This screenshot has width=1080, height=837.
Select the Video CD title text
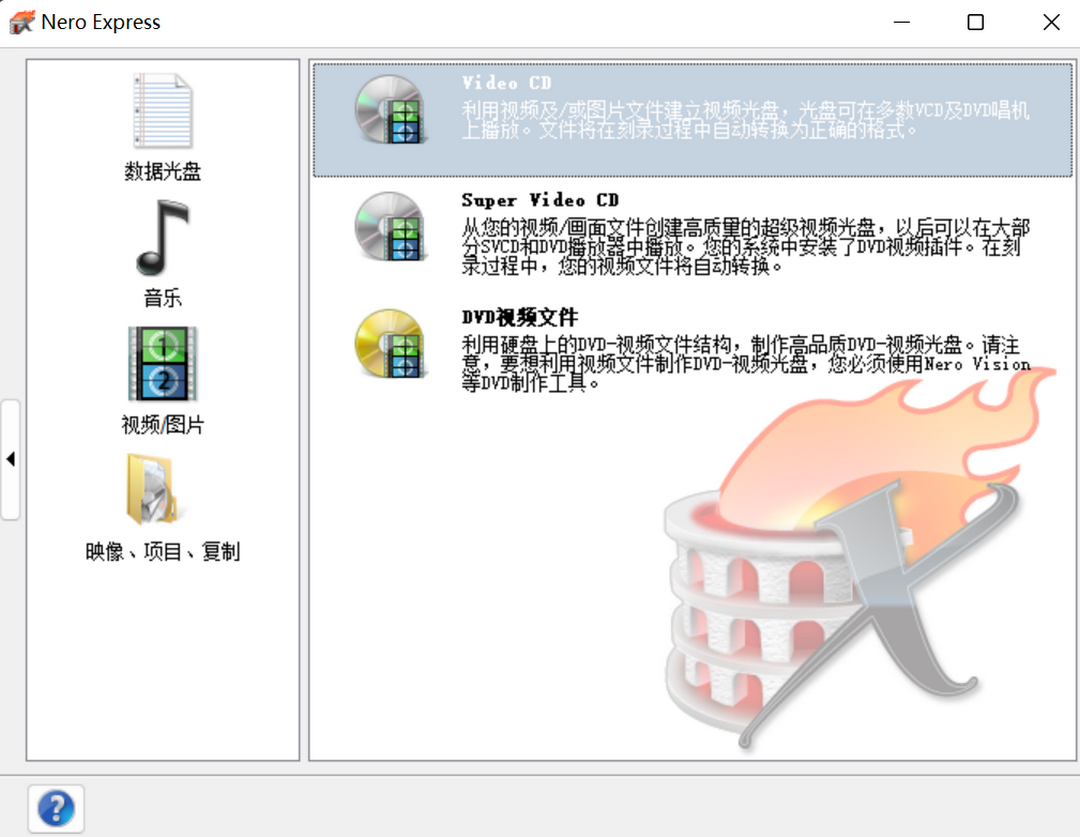[506, 83]
